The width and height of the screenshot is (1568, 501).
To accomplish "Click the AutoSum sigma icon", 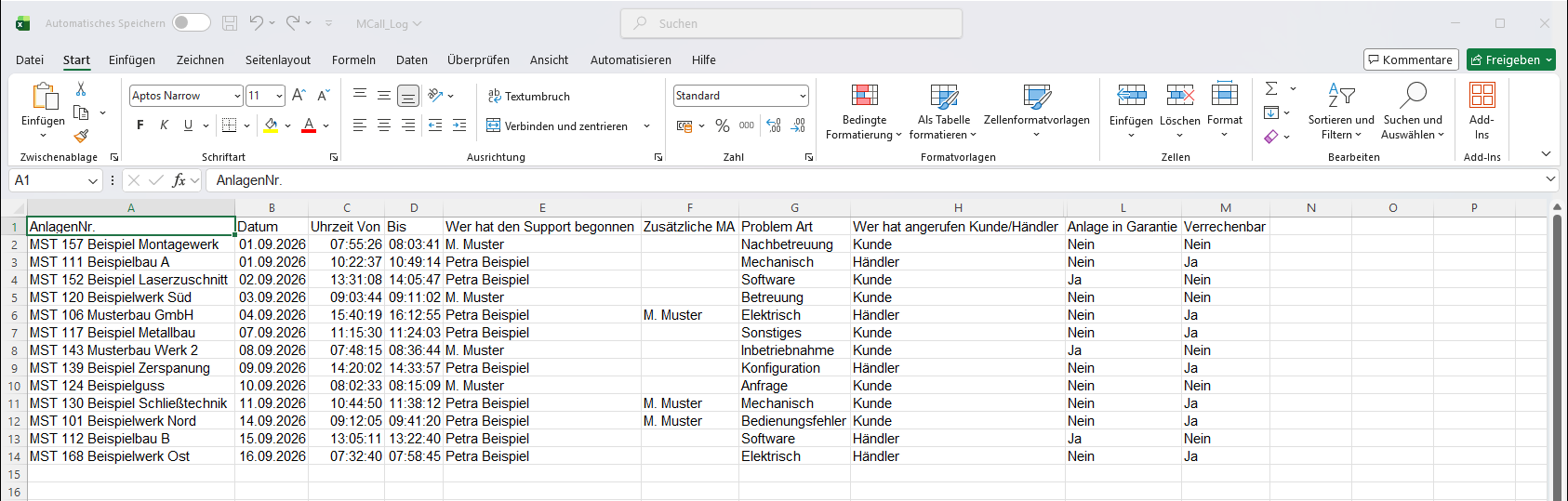I will pos(1271,88).
